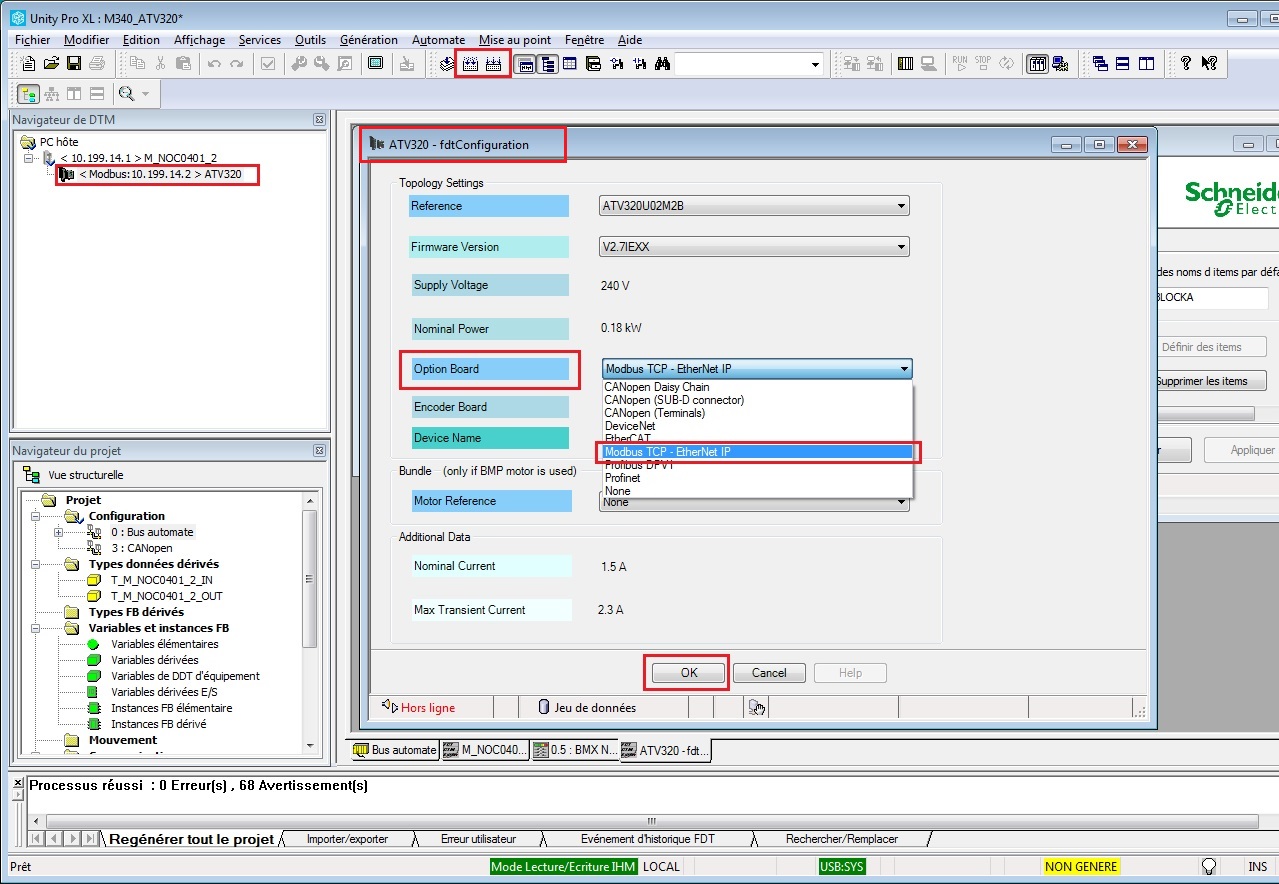Image resolution: width=1279 pixels, height=884 pixels.
Task: Switch to Erreur utilisateur output tab
Action: click(479, 839)
